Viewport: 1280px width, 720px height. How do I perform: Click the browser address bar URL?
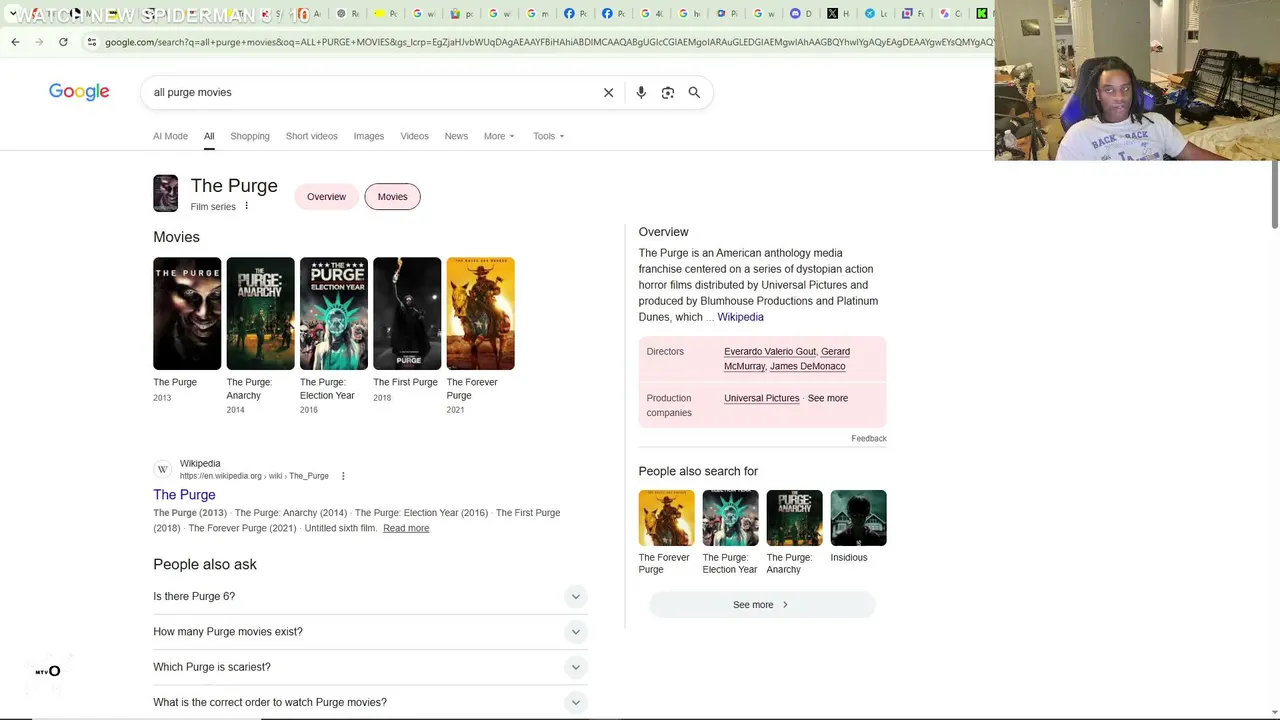(548, 42)
